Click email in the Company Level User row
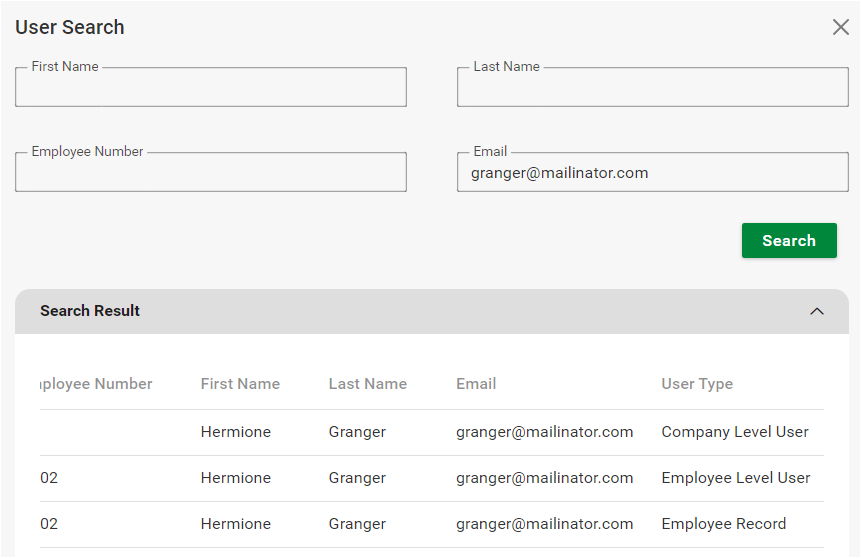This screenshot has height=558, width=861. pos(544,432)
